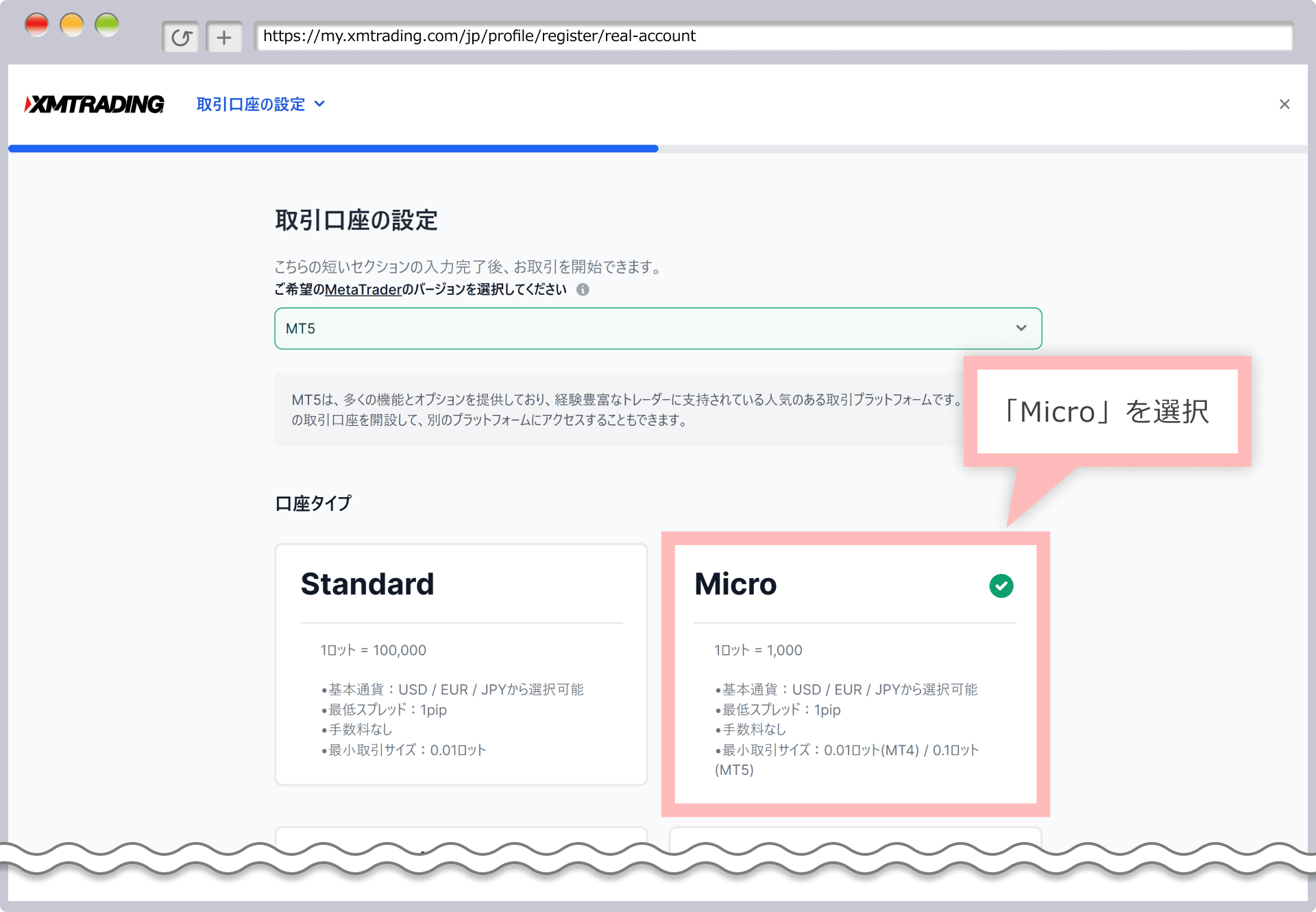Click the new tab plus icon

(x=224, y=37)
